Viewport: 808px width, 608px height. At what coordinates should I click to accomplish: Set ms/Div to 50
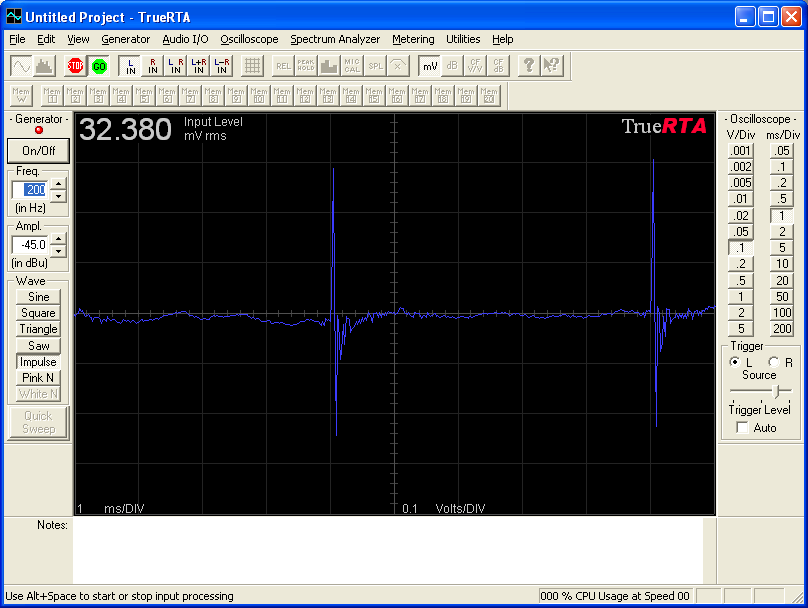782,297
